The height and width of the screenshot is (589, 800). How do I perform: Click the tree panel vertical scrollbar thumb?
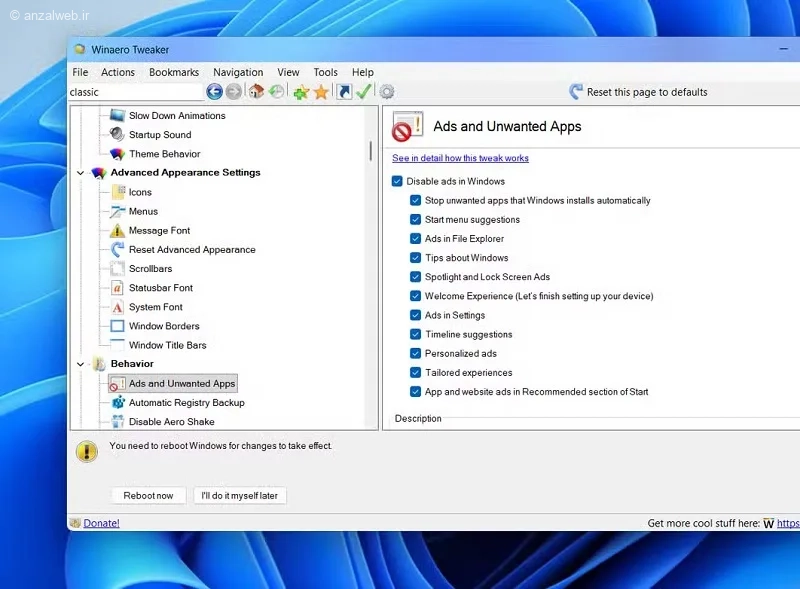pos(370,151)
